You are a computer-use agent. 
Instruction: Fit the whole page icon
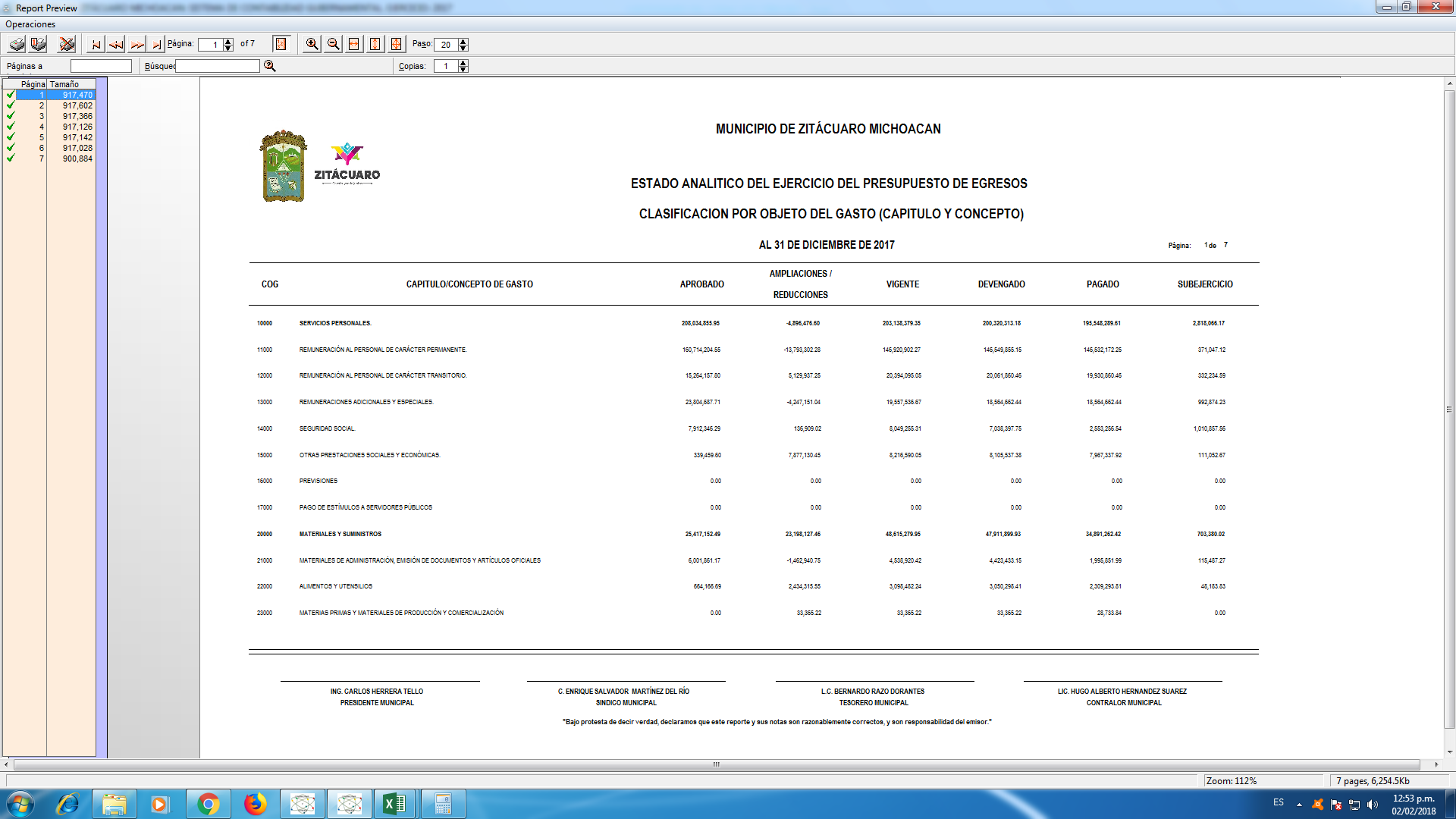pyautogui.click(x=396, y=44)
